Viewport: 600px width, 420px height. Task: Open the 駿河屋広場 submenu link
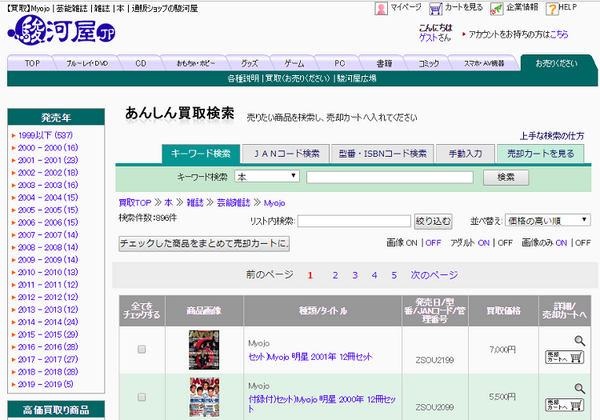click(x=357, y=78)
